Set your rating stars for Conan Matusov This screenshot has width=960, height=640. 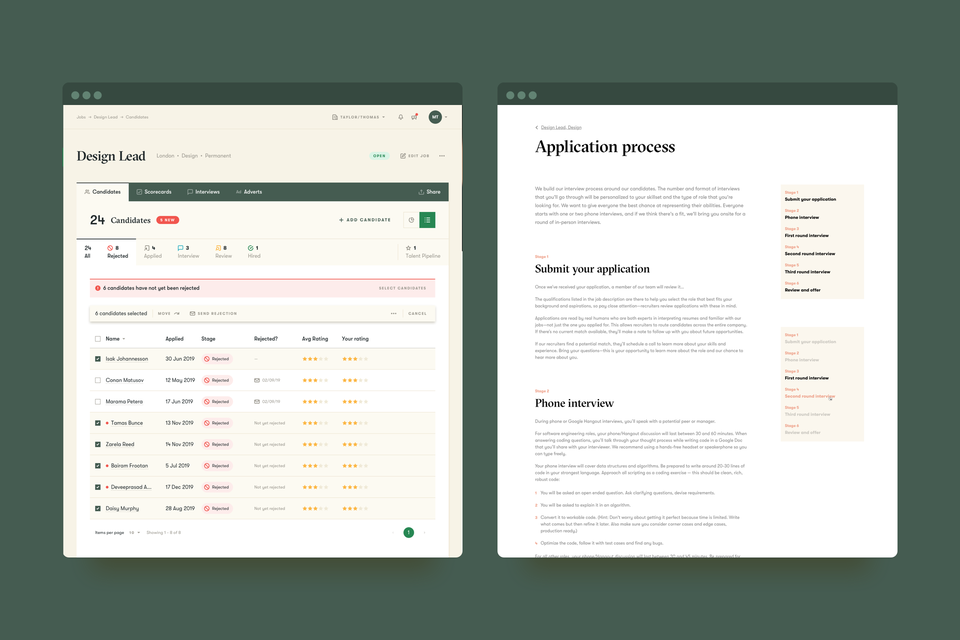coord(355,380)
